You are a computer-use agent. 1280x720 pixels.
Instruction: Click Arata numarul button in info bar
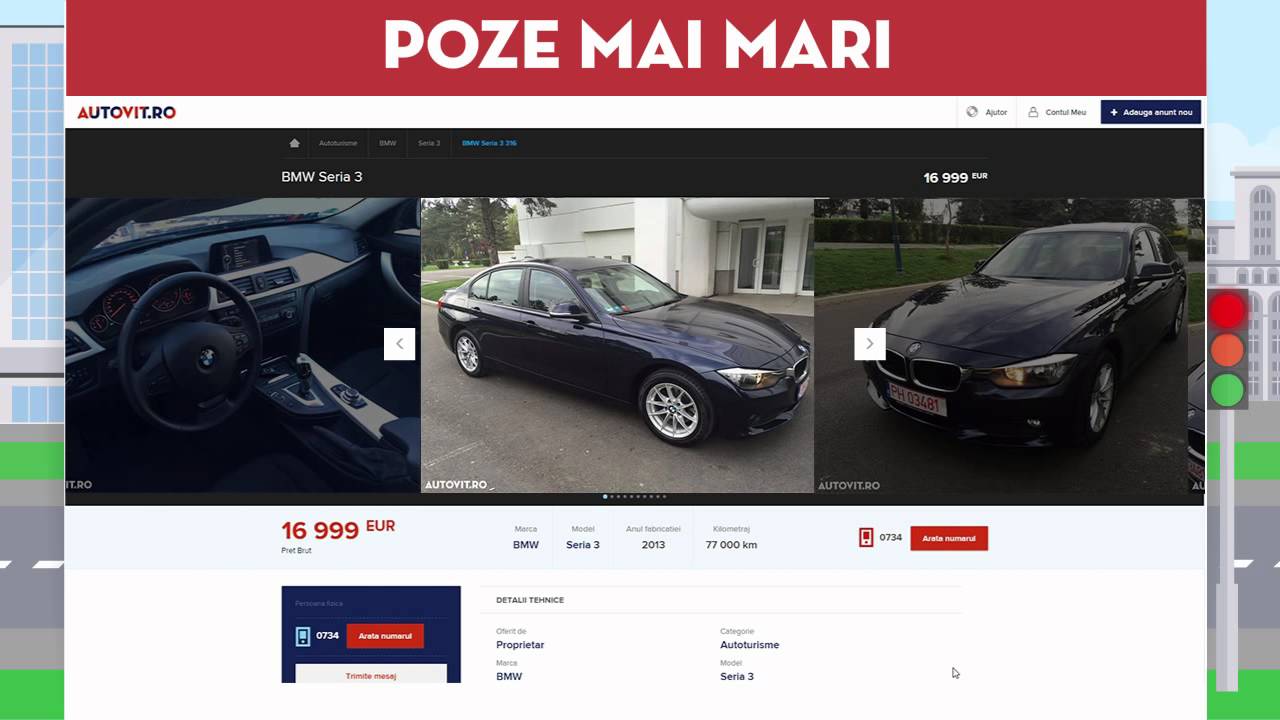pyautogui.click(x=949, y=538)
